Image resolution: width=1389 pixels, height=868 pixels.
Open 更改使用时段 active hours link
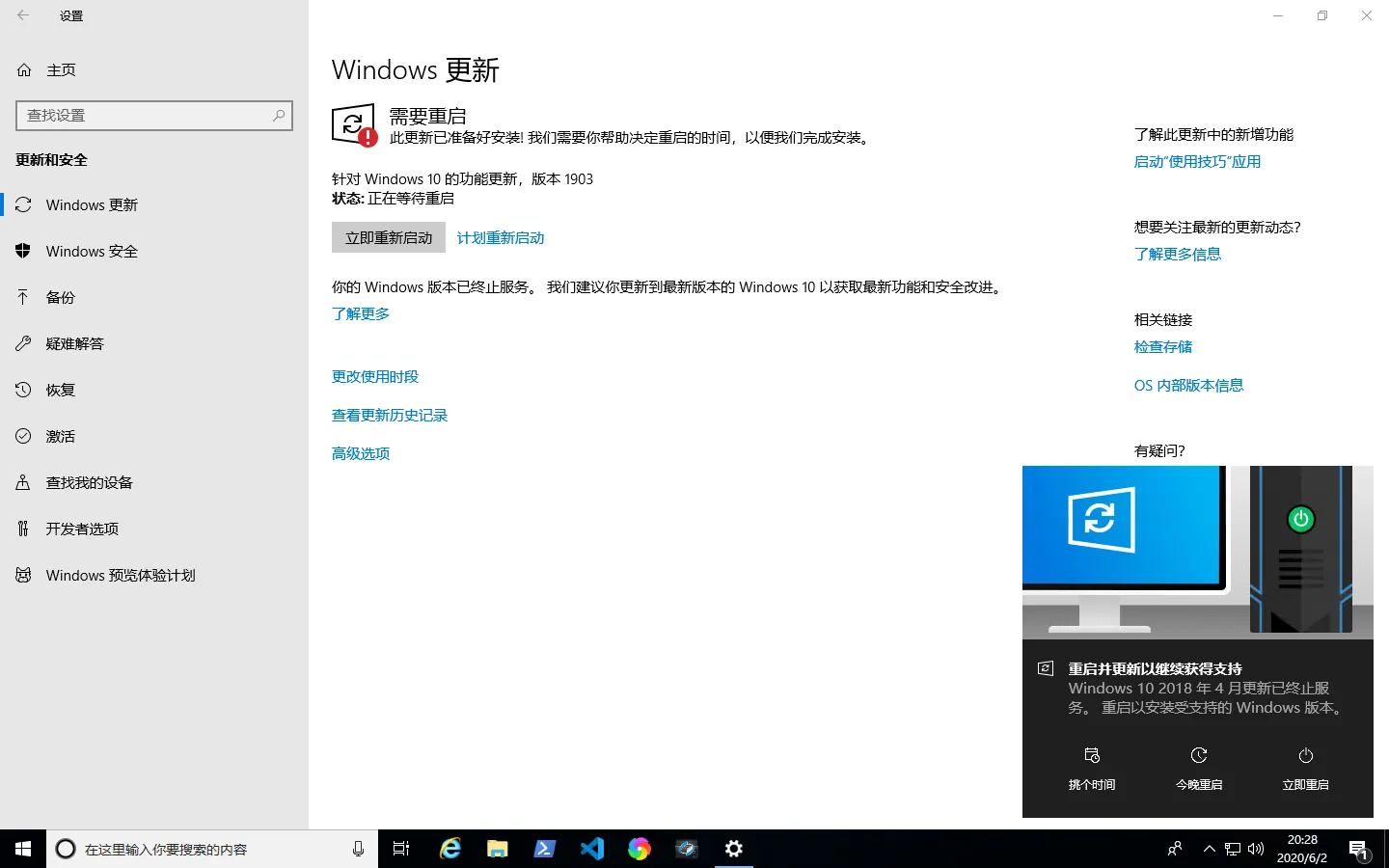[x=375, y=376]
